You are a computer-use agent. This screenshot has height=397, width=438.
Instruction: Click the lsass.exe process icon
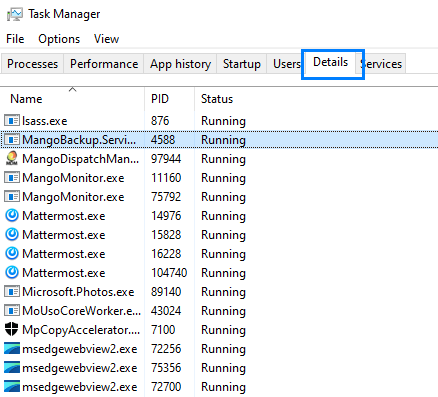click(12, 120)
